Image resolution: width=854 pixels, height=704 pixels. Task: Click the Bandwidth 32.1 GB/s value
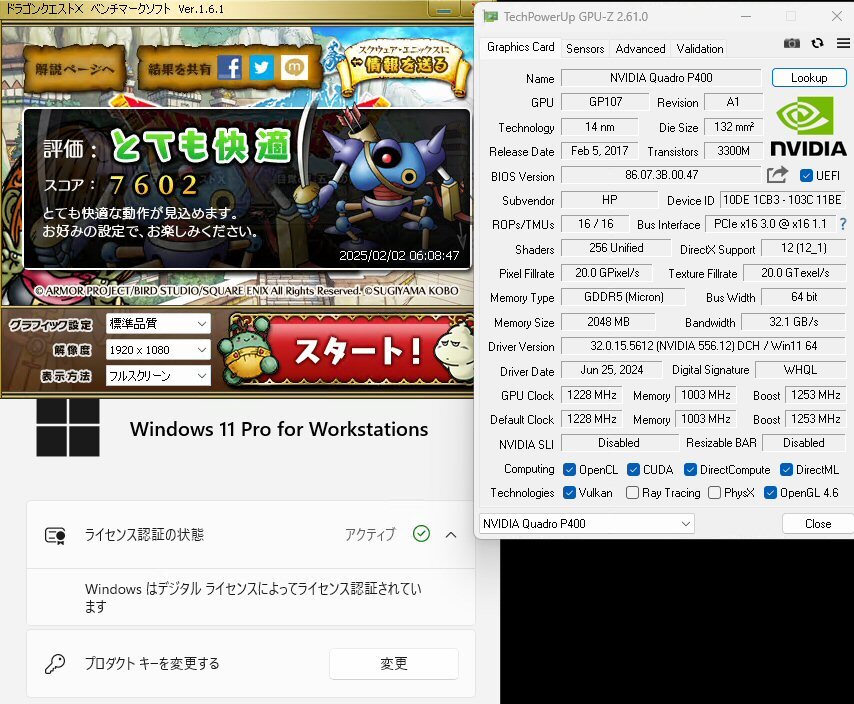(794, 322)
